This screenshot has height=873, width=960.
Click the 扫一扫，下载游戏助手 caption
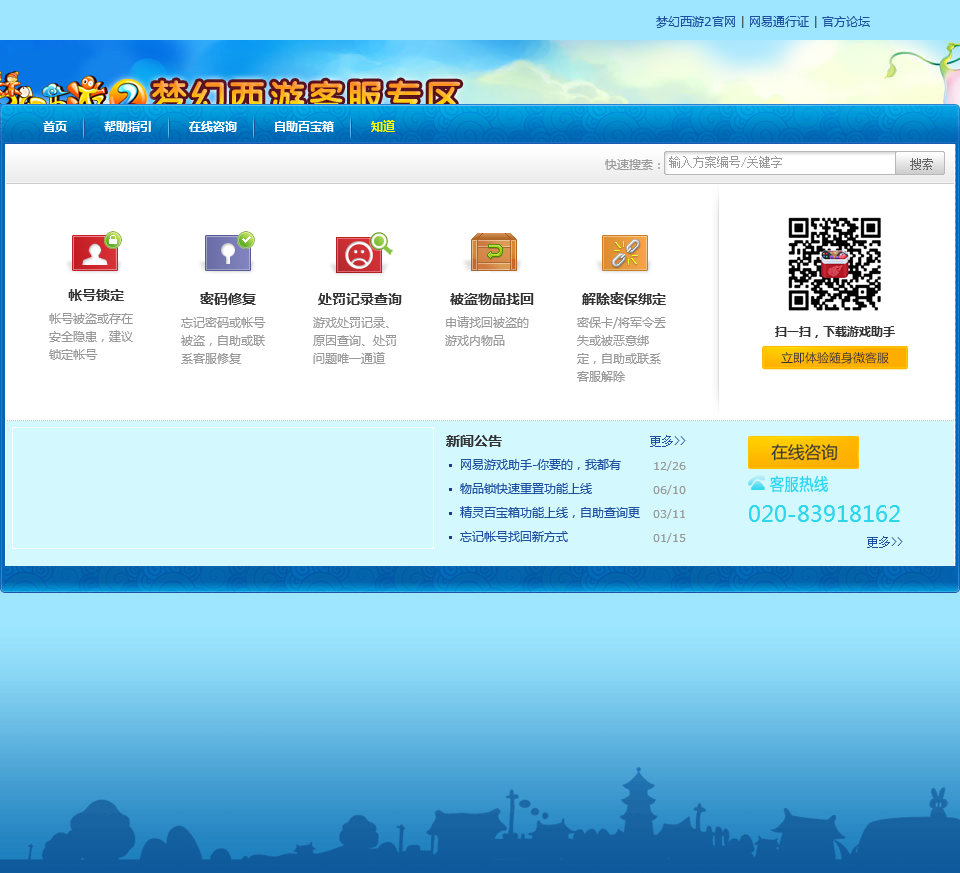[x=834, y=332]
